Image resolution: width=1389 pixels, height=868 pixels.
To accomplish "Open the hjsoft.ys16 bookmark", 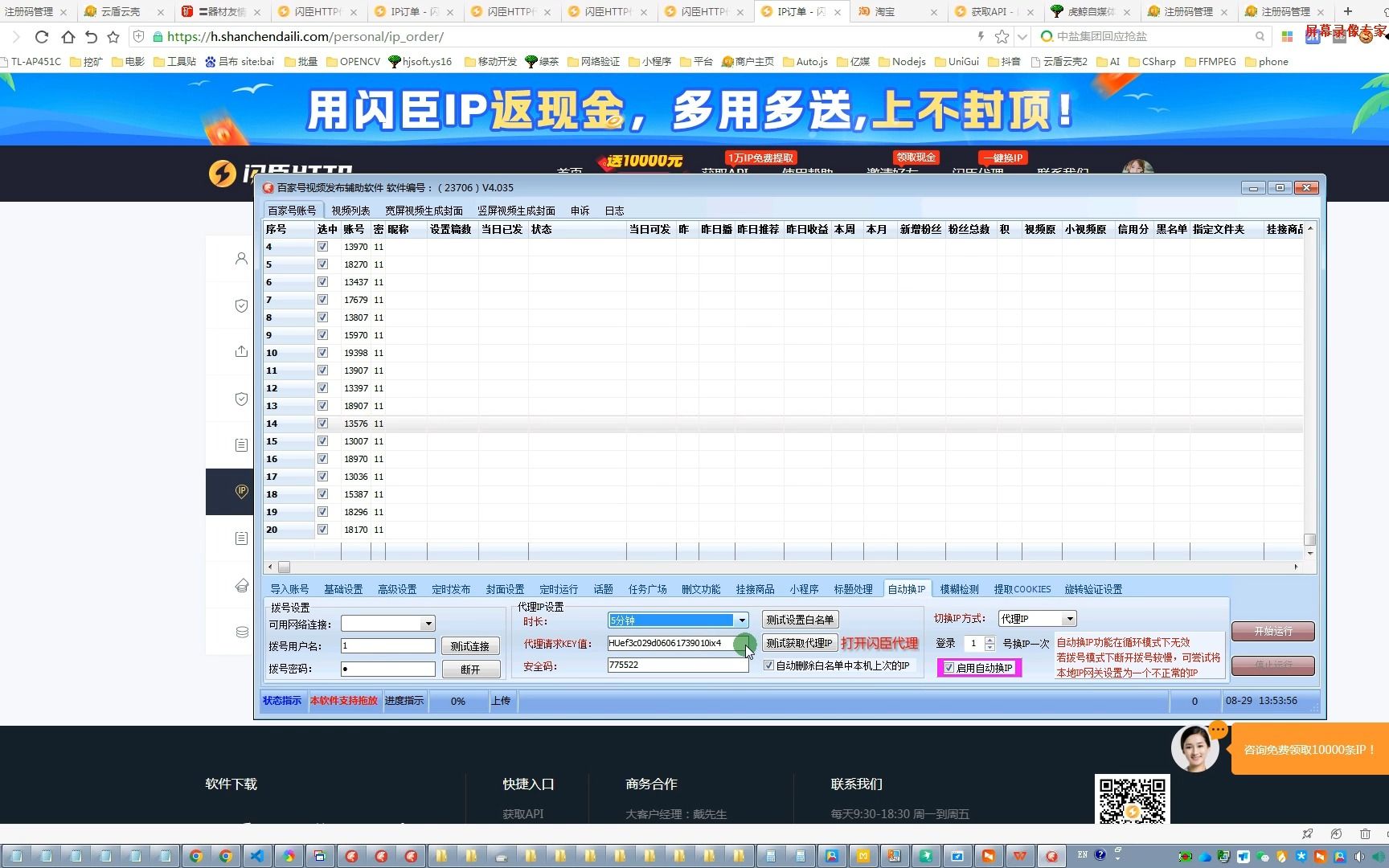I will [x=420, y=61].
